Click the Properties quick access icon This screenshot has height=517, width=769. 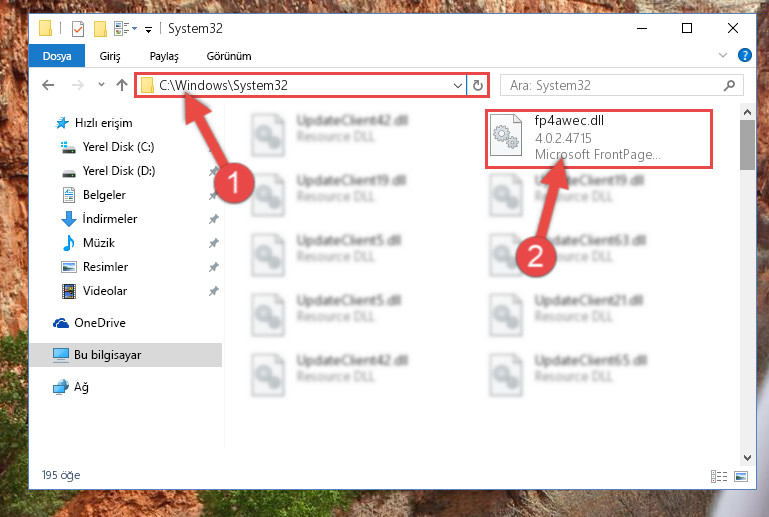tap(77, 29)
